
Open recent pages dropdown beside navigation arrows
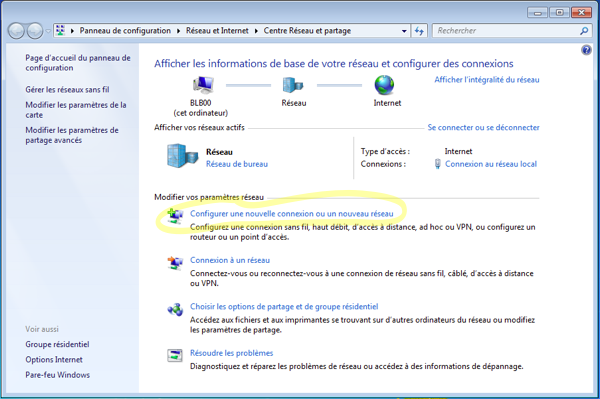[48, 31]
